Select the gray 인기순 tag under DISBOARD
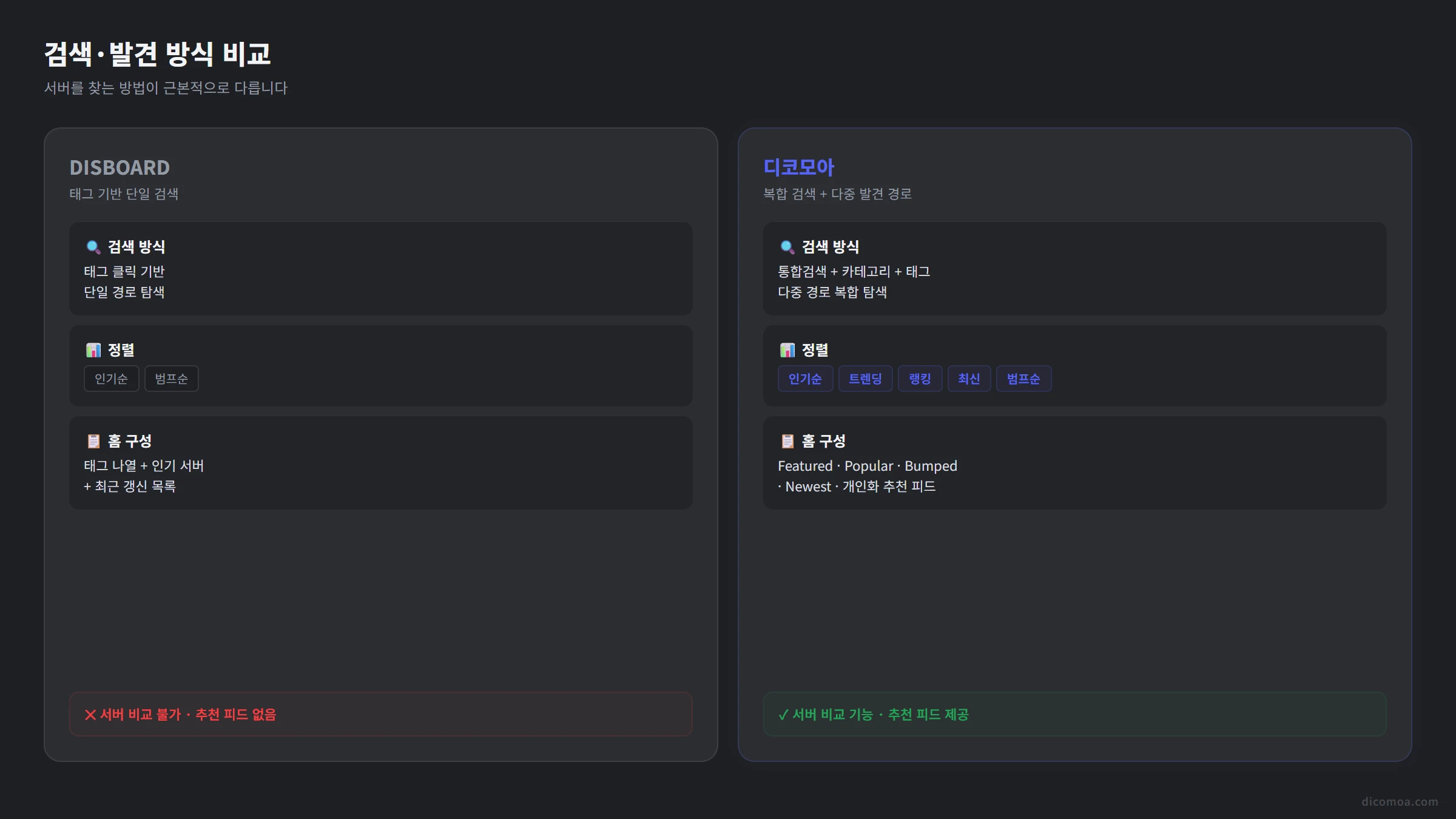 click(111, 379)
